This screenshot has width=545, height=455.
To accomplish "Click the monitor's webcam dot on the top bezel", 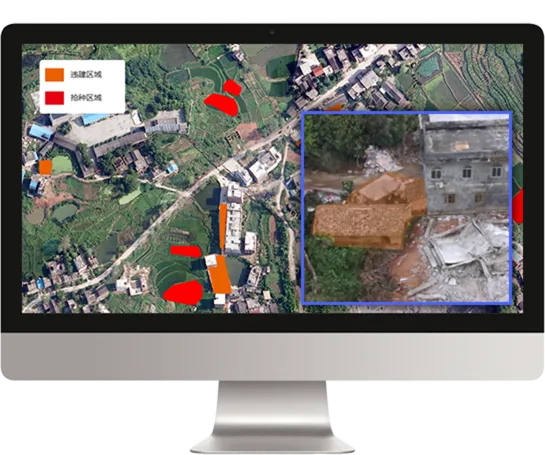I will 272,32.
